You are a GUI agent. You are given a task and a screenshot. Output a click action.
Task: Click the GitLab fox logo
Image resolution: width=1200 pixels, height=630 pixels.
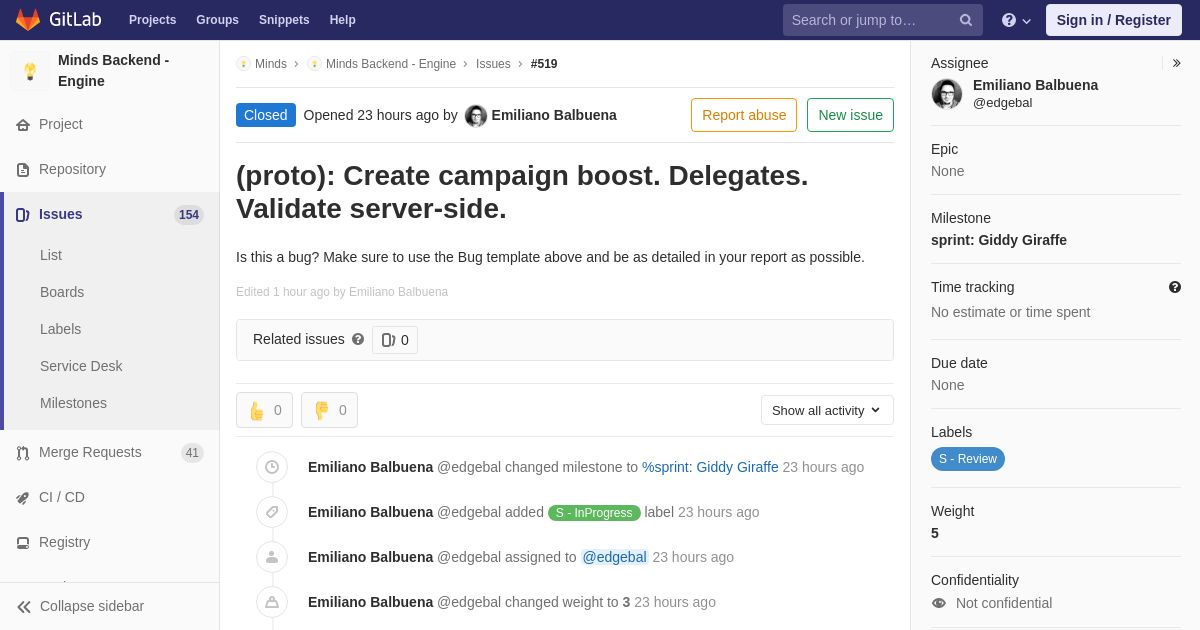(x=28, y=20)
